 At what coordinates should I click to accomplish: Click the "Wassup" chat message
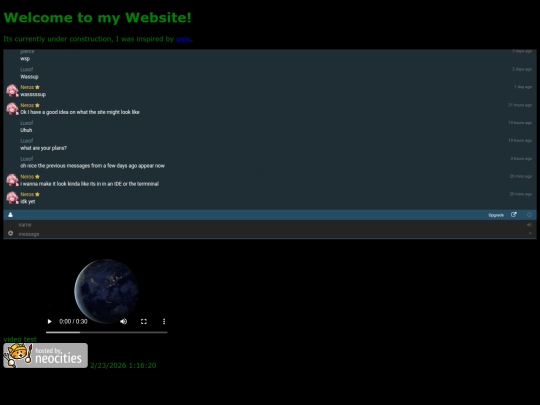click(x=29, y=76)
